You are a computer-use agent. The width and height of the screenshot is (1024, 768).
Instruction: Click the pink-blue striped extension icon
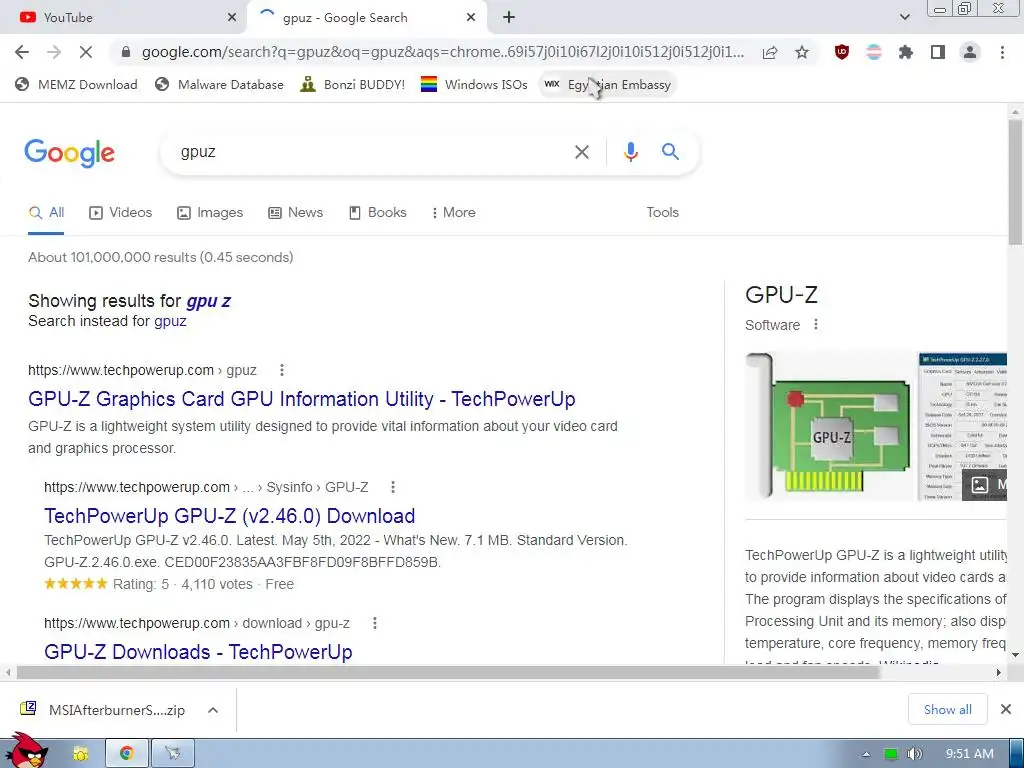point(874,52)
